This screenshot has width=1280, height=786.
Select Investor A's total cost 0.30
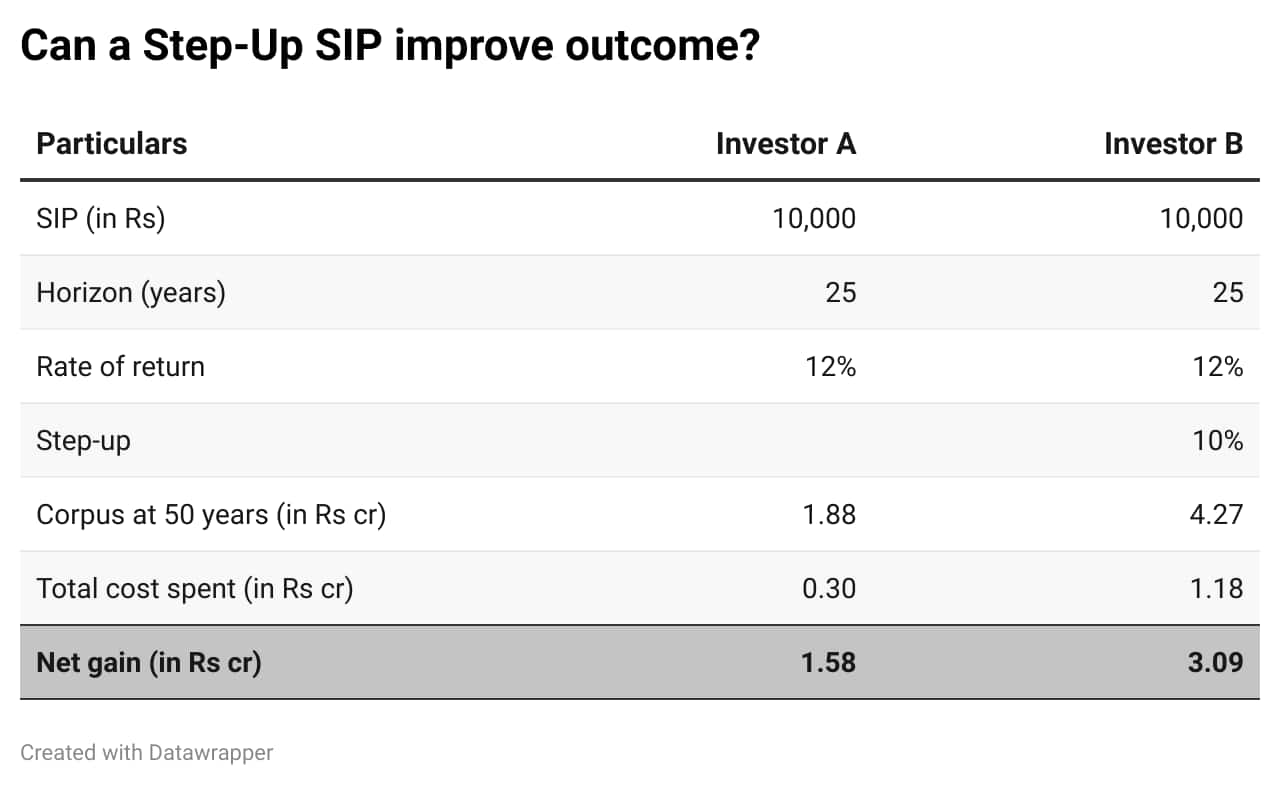(828, 588)
